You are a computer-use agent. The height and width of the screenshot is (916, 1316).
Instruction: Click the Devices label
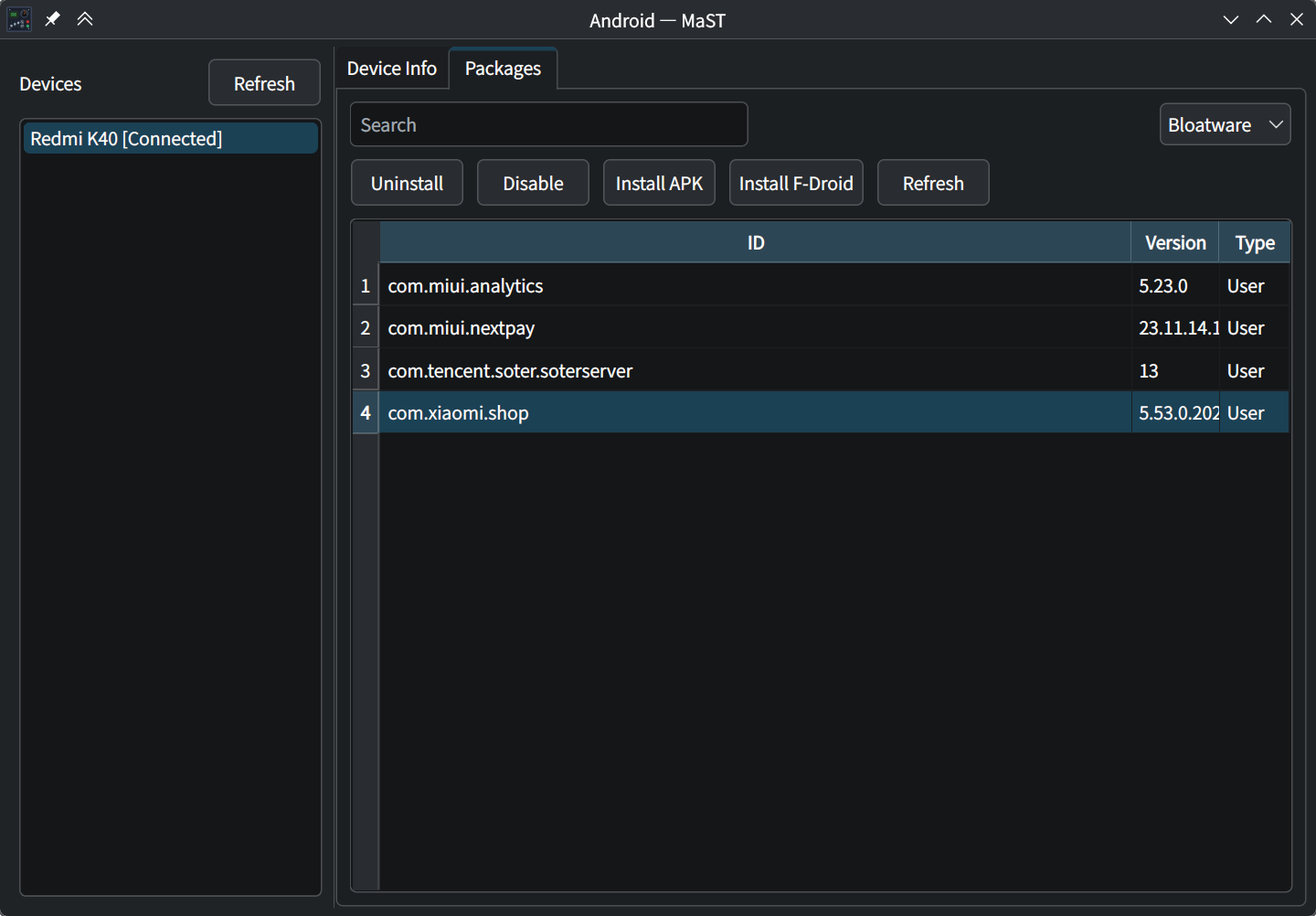(x=50, y=83)
